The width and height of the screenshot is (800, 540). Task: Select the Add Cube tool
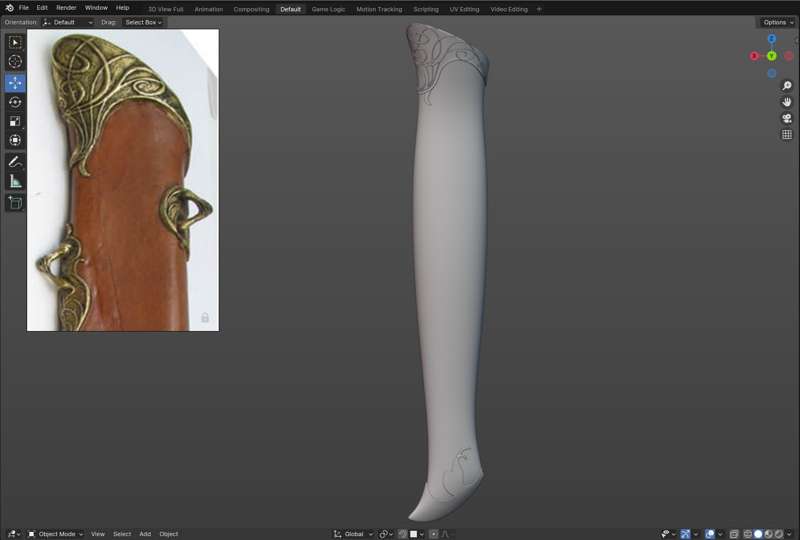[x=15, y=203]
